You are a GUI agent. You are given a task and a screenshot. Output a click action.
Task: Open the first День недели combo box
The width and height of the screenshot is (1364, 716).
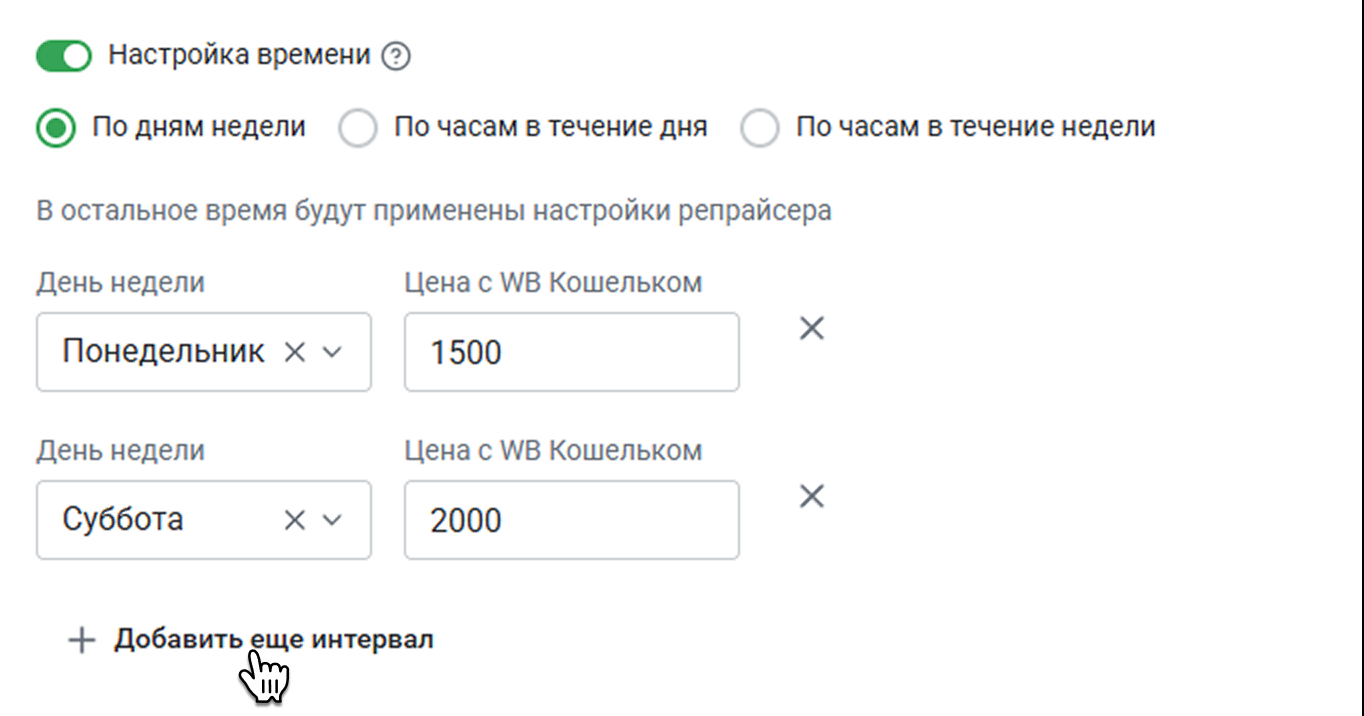[x=204, y=352]
